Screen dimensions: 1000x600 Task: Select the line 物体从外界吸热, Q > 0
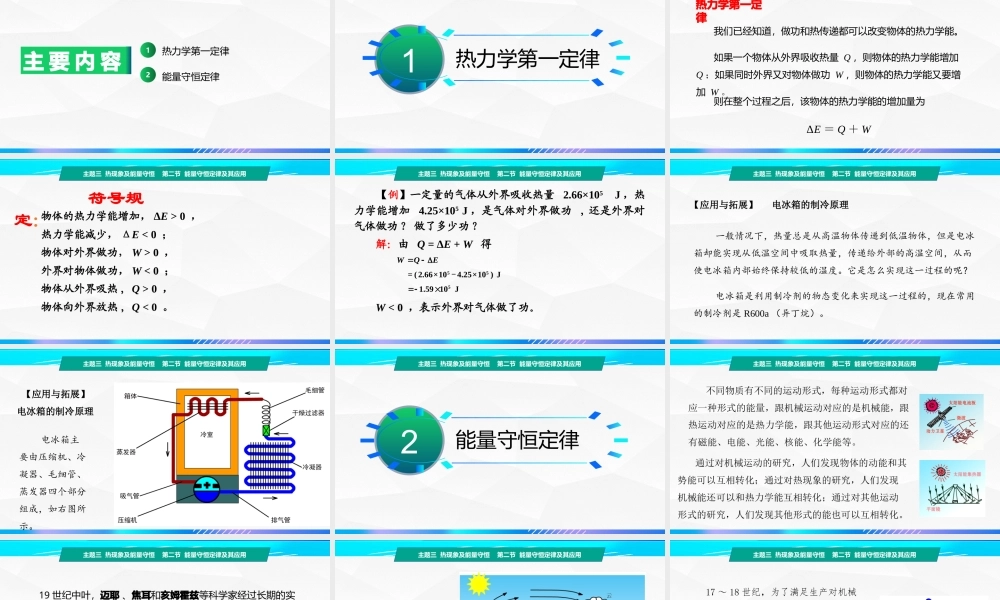tap(103, 289)
